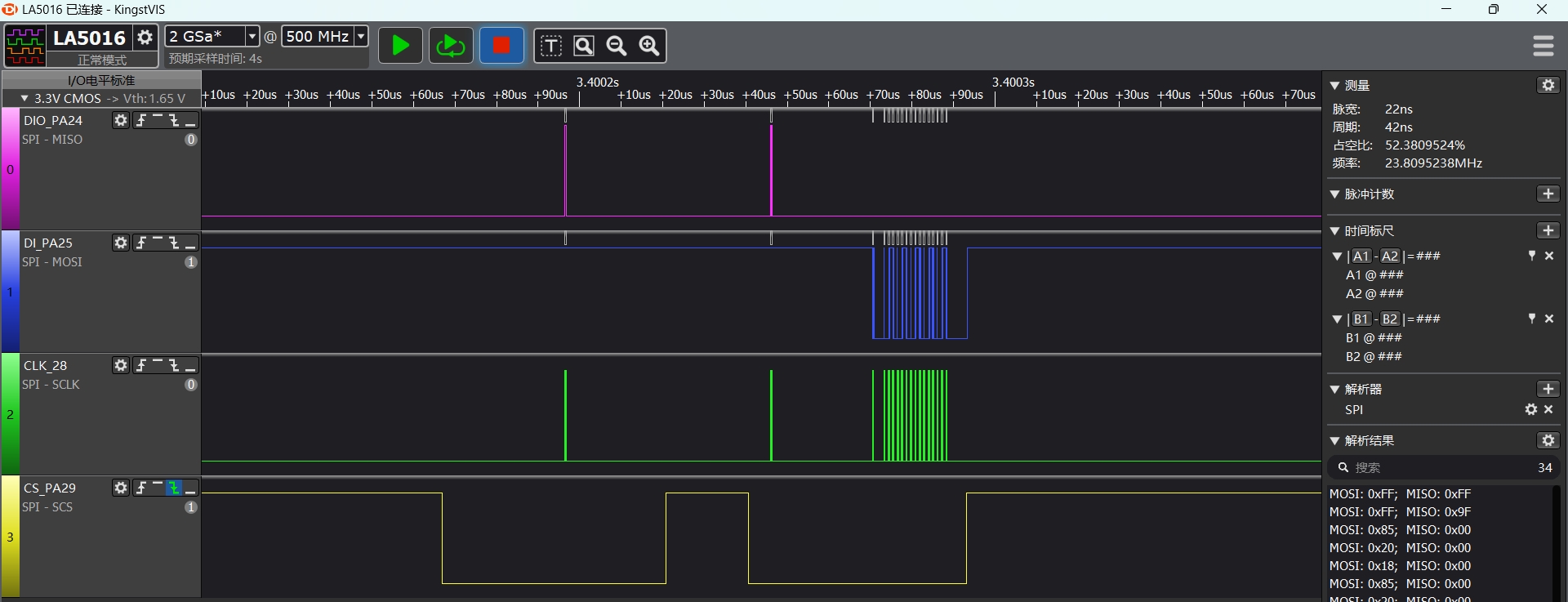This screenshot has width=1568, height=602.
Task: Add a new analyzer with plus button
Action: pos(1548,390)
